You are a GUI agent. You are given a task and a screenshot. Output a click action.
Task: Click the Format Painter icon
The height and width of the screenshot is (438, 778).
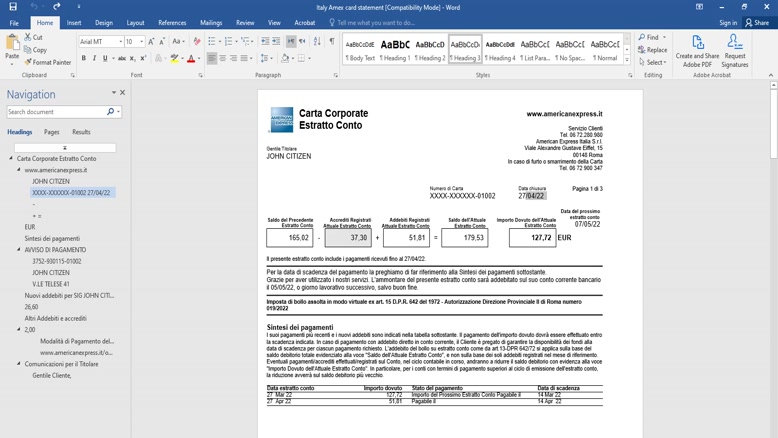[x=27, y=62]
